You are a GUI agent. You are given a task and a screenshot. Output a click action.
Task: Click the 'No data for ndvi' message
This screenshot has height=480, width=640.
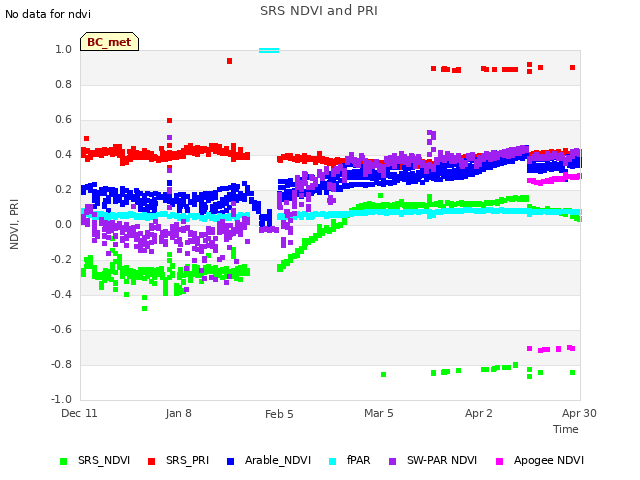coord(48,14)
